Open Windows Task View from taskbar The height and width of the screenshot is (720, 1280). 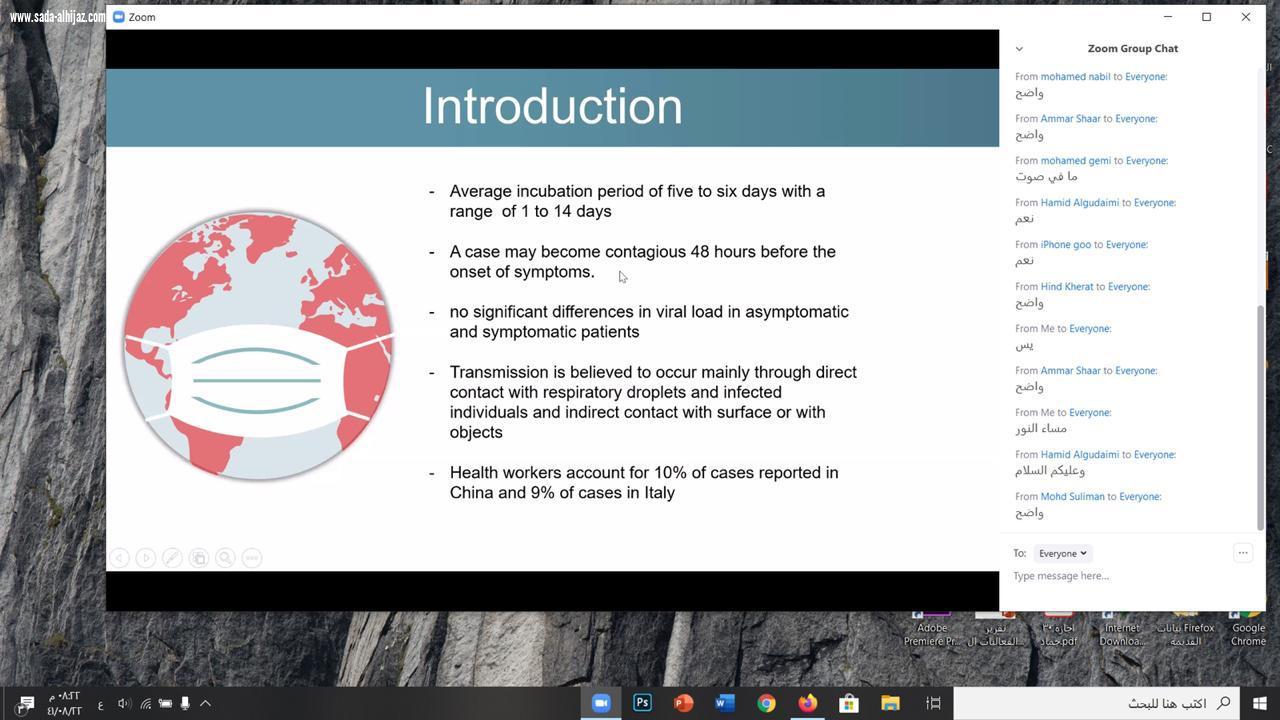coord(933,703)
